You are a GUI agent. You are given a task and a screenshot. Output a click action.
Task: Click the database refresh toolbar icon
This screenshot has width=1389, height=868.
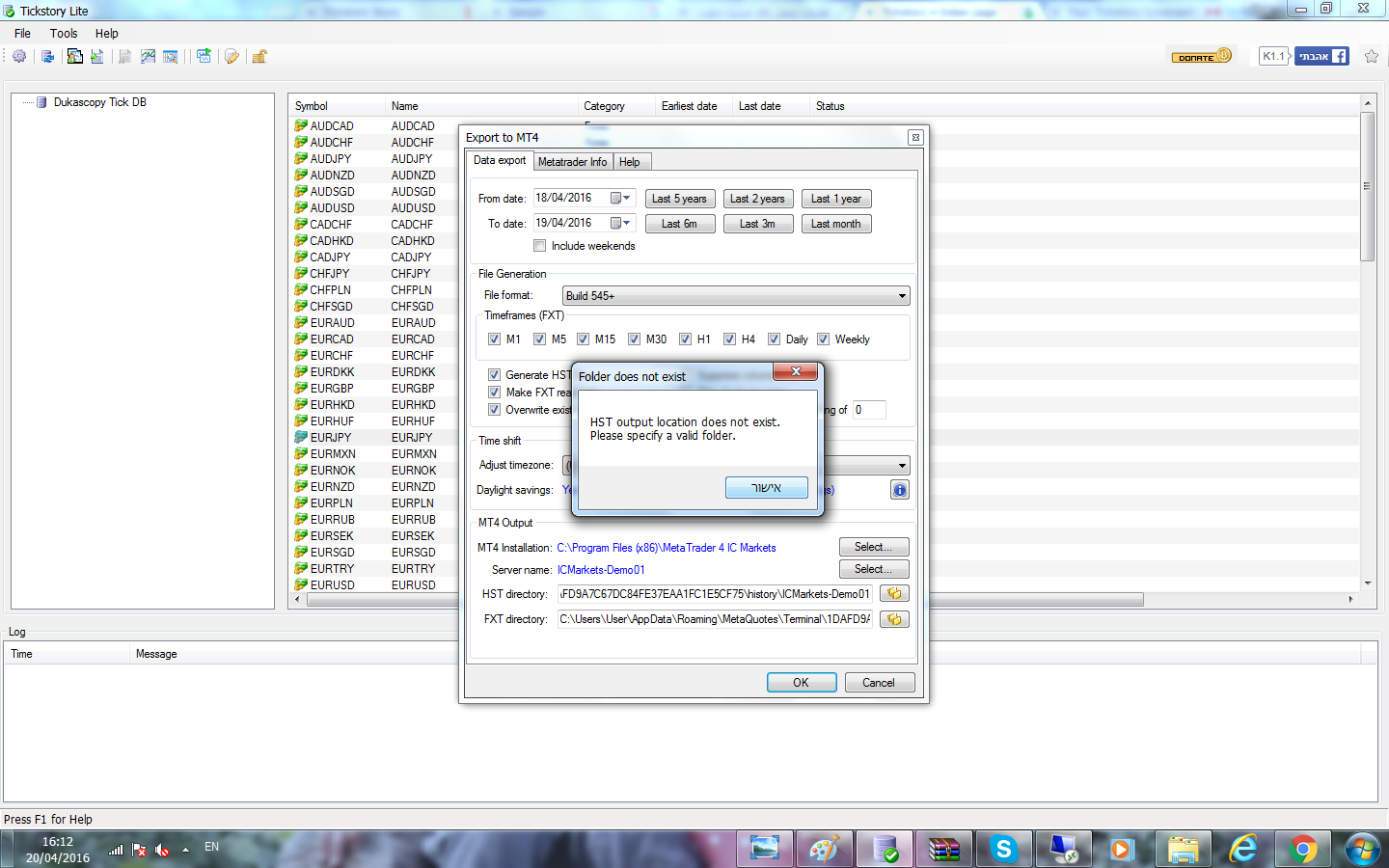tap(47, 56)
